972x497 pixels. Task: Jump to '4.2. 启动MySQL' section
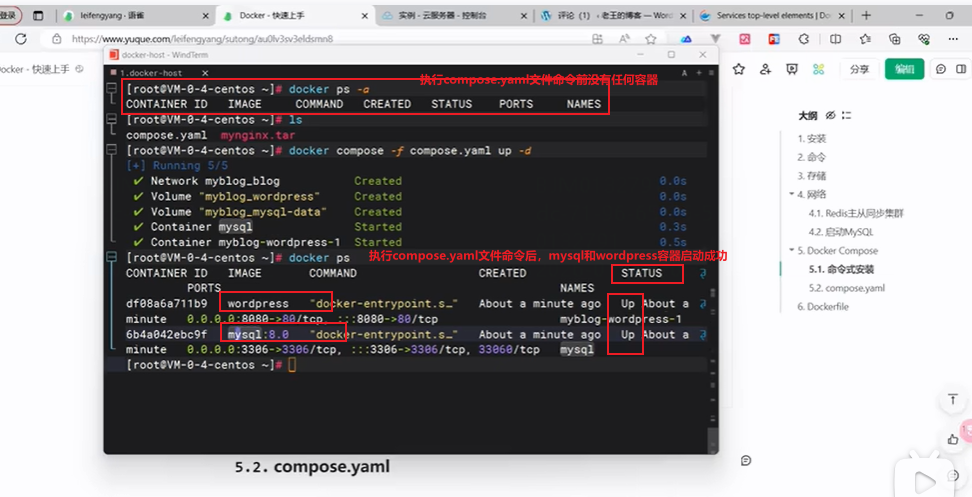pyautogui.click(x=841, y=232)
